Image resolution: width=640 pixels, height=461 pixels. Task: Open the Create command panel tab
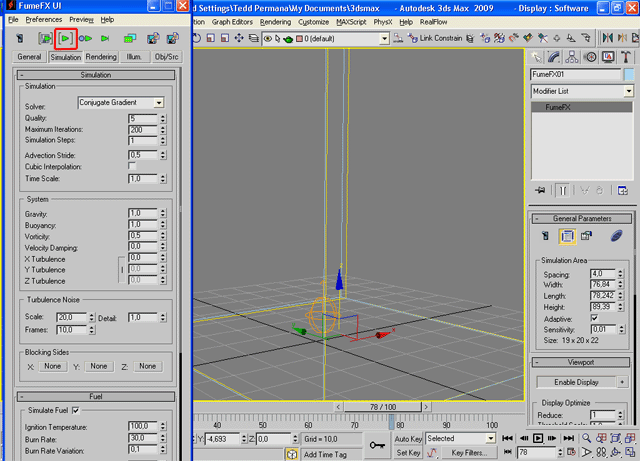(536, 57)
